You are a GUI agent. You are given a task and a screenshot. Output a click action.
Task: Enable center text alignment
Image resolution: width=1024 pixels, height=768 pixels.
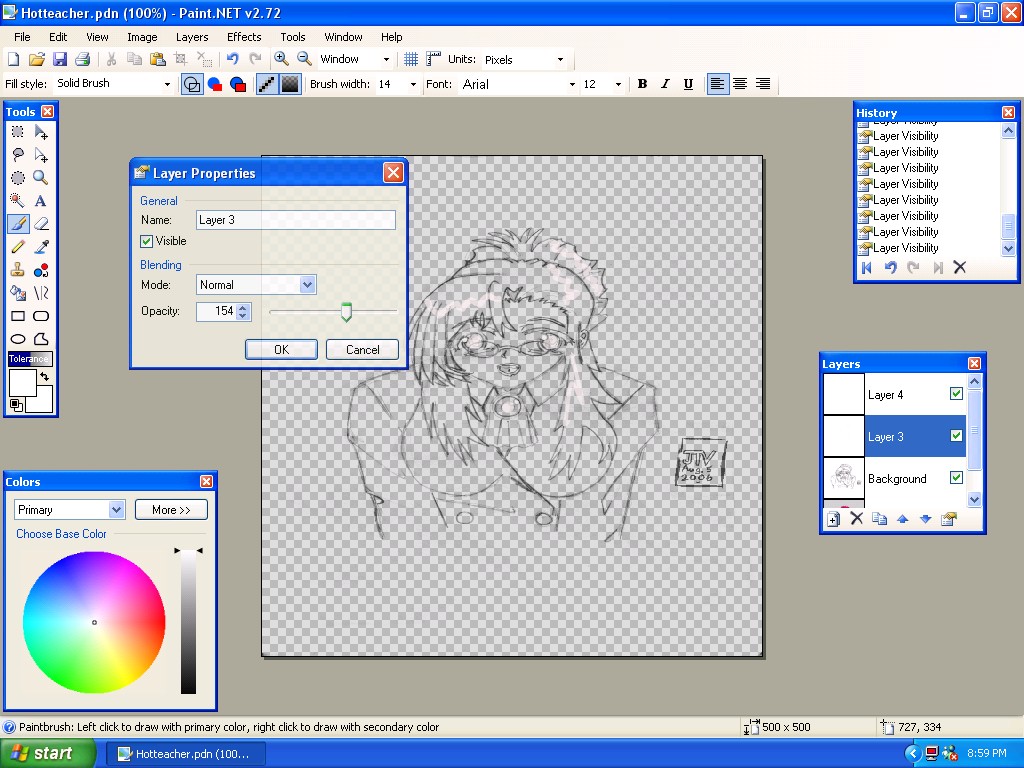pos(740,84)
